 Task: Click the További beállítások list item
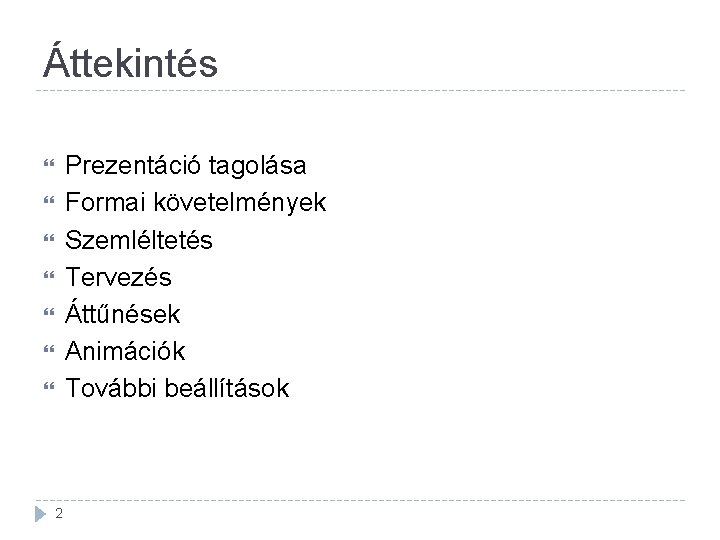pos(177,388)
